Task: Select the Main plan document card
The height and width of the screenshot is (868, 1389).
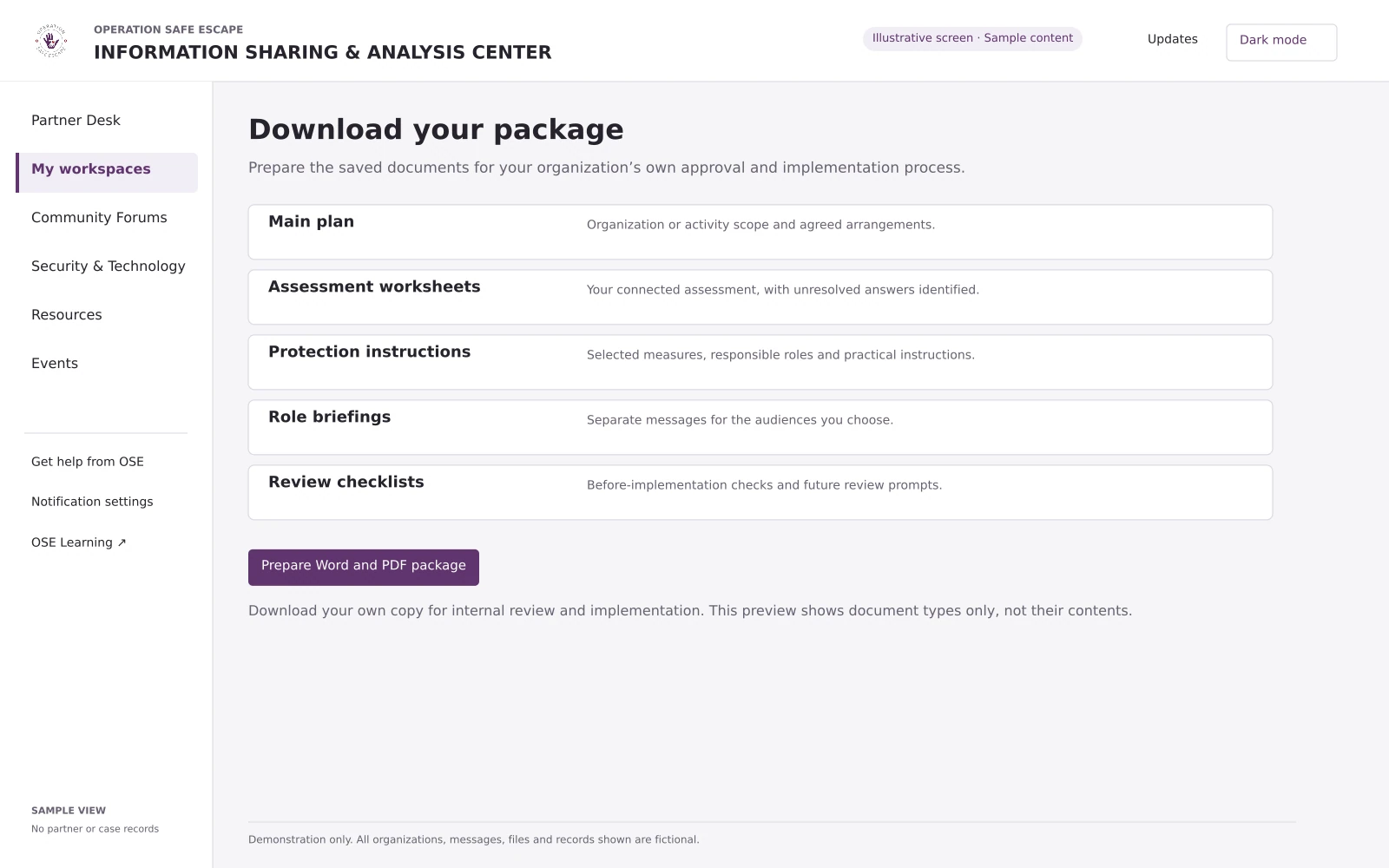Action: click(x=760, y=232)
